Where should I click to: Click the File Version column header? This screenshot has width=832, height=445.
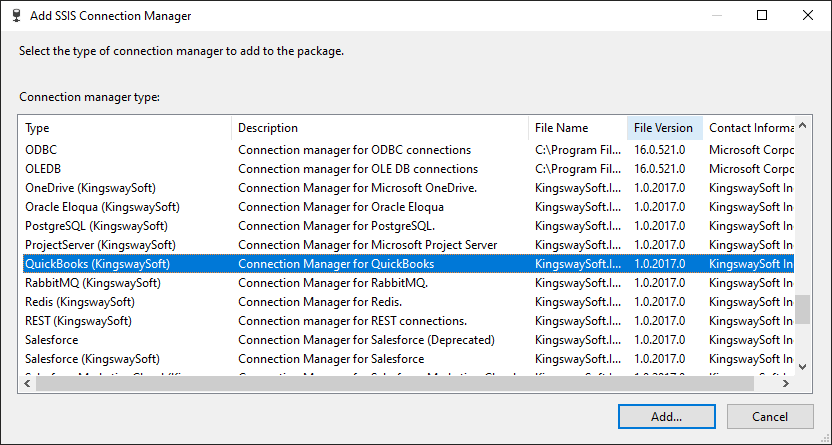pos(665,128)
